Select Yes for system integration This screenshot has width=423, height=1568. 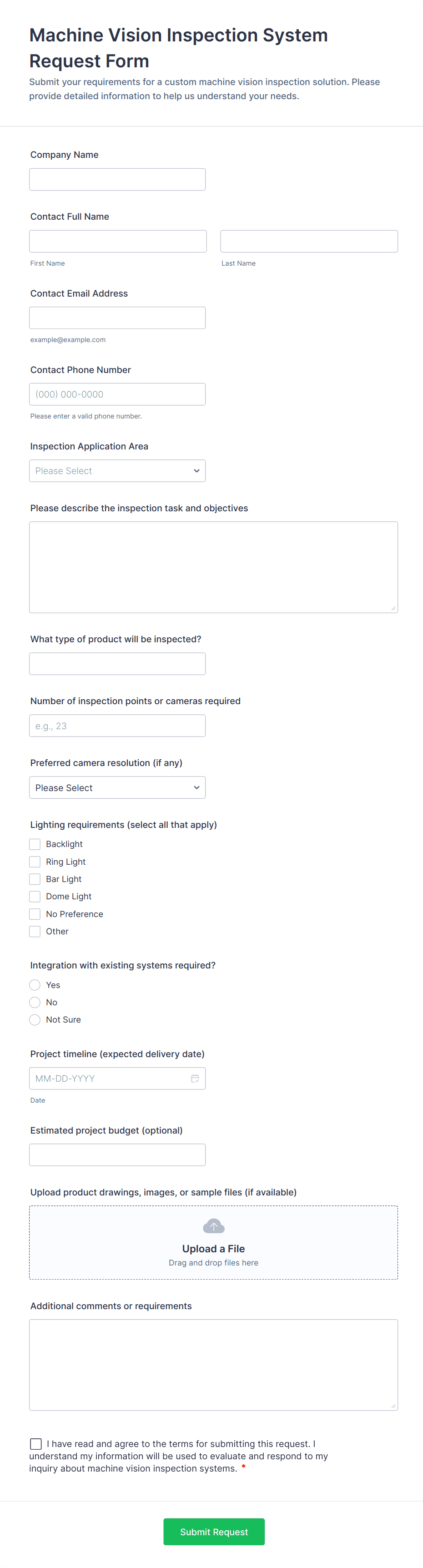pos(35,985)
